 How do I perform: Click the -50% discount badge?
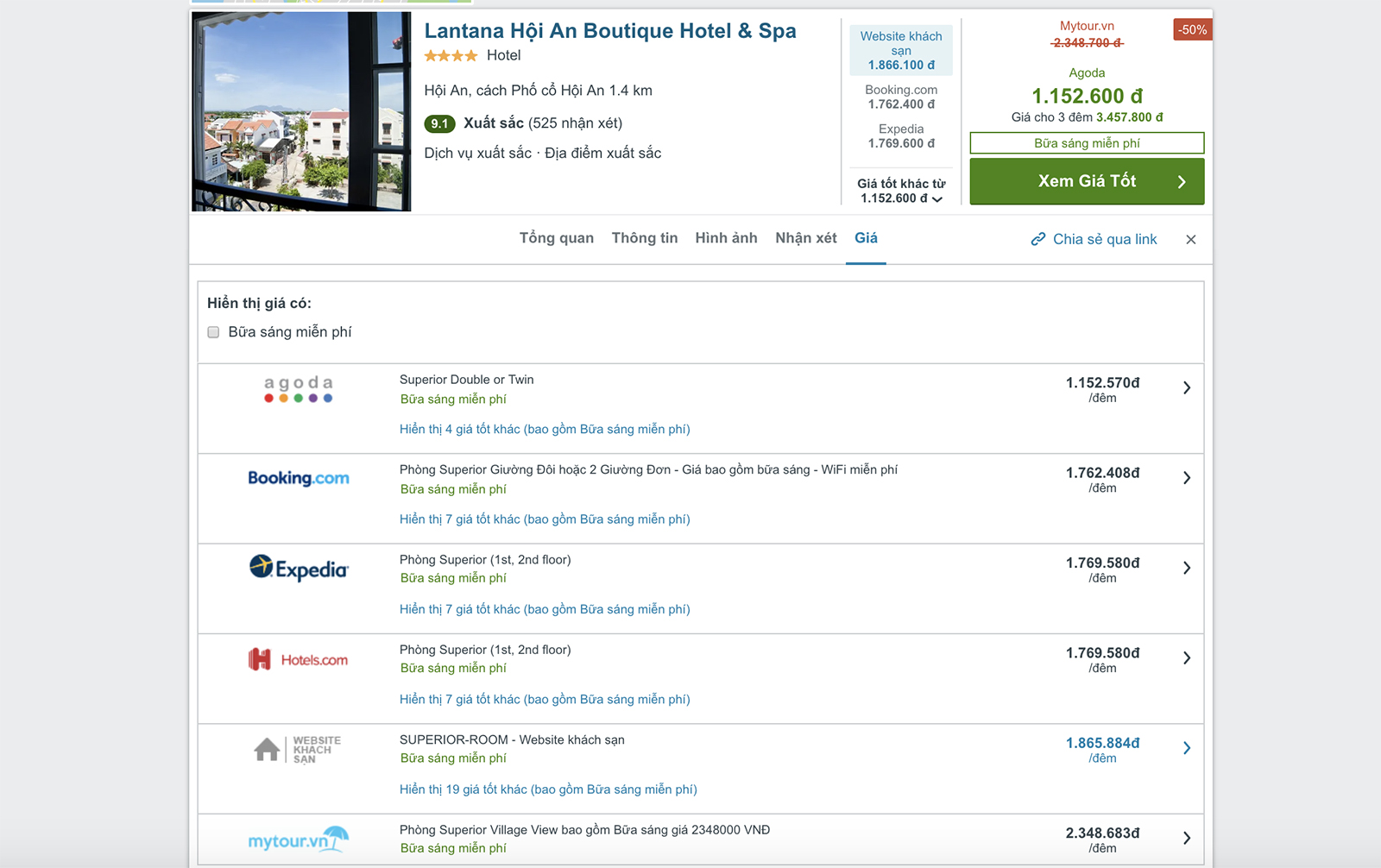coord(1193,30)
